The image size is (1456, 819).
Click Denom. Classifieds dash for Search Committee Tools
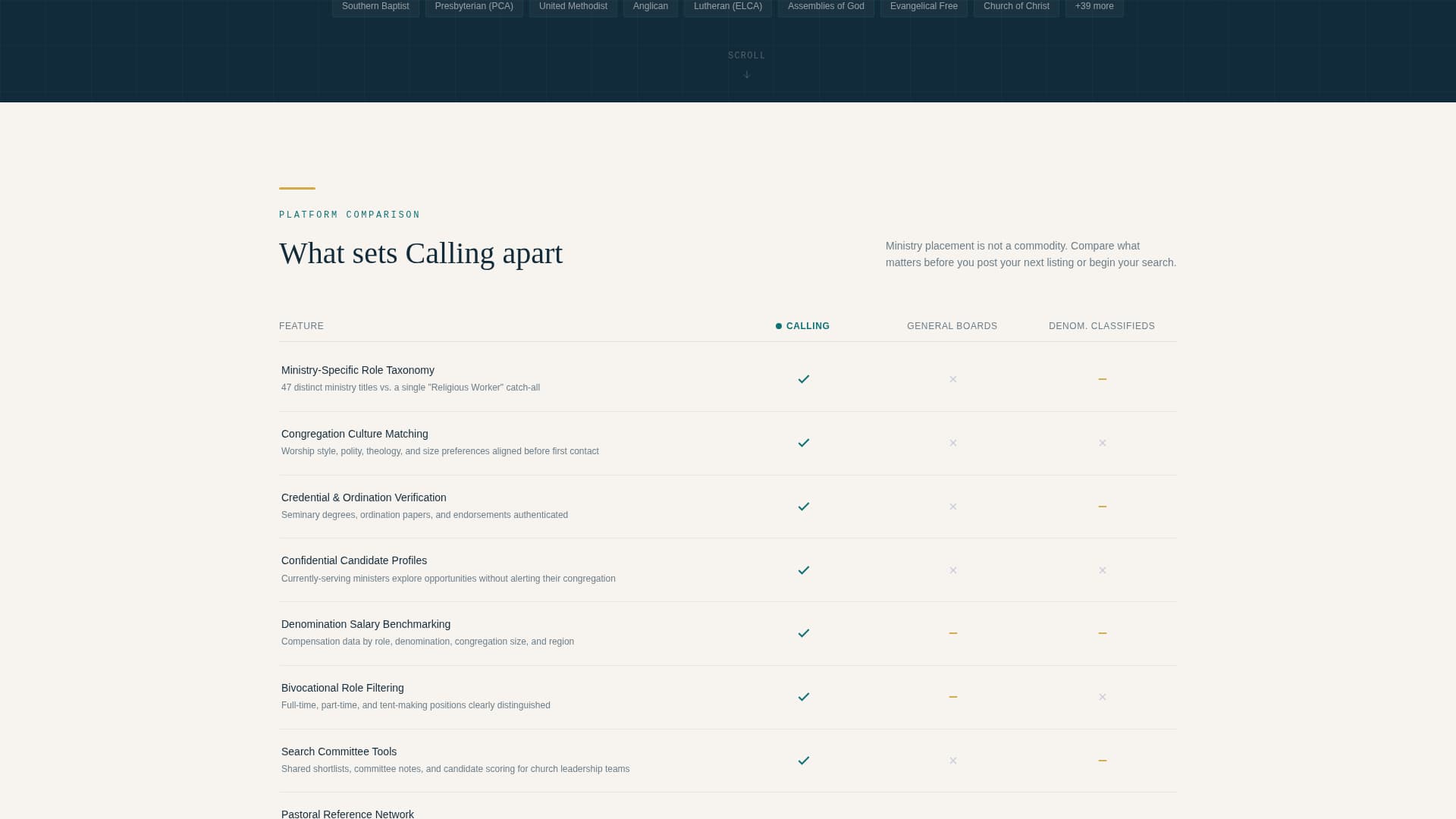[x=1103, y=761]
